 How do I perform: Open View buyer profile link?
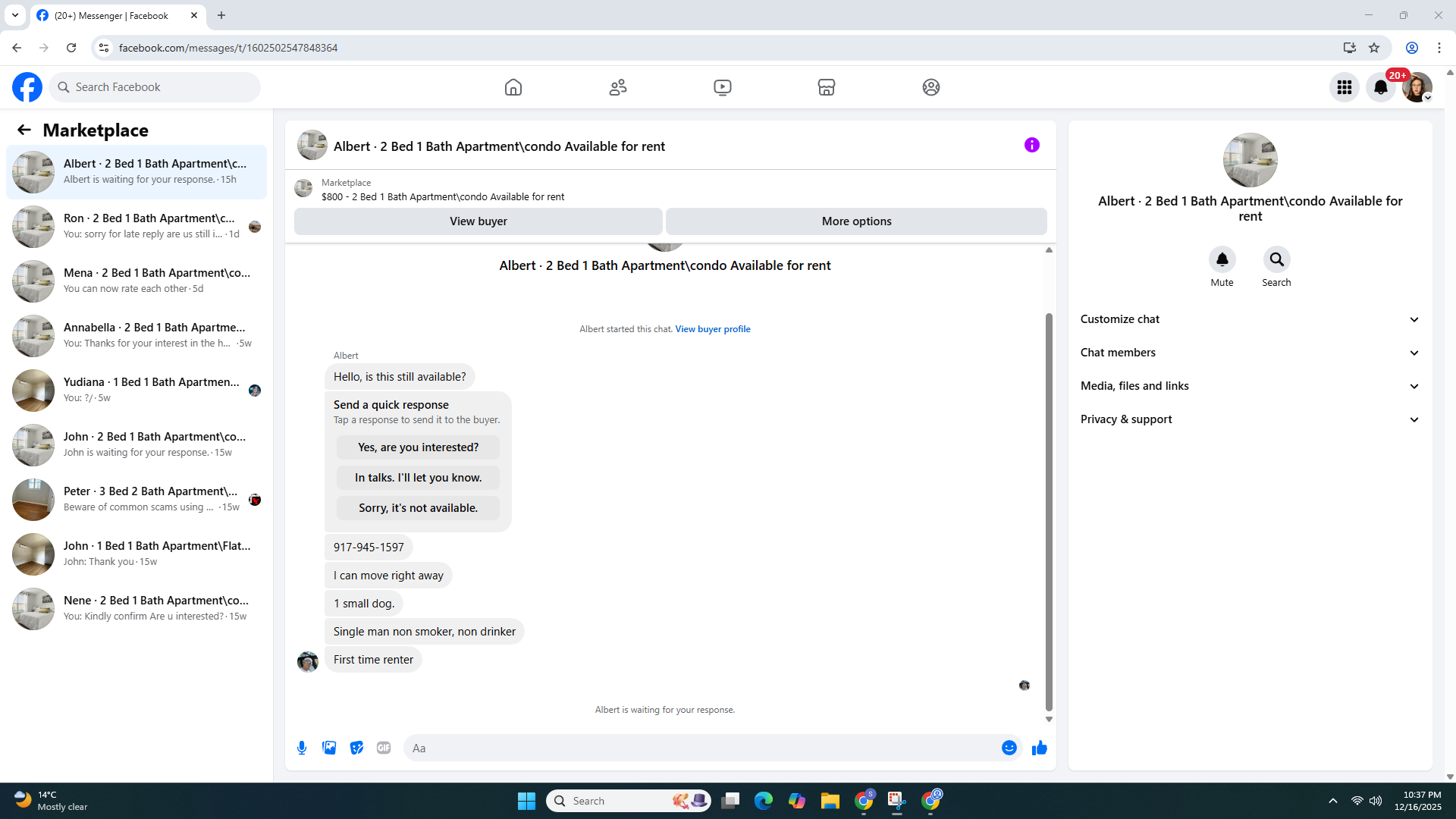[712, 329]
